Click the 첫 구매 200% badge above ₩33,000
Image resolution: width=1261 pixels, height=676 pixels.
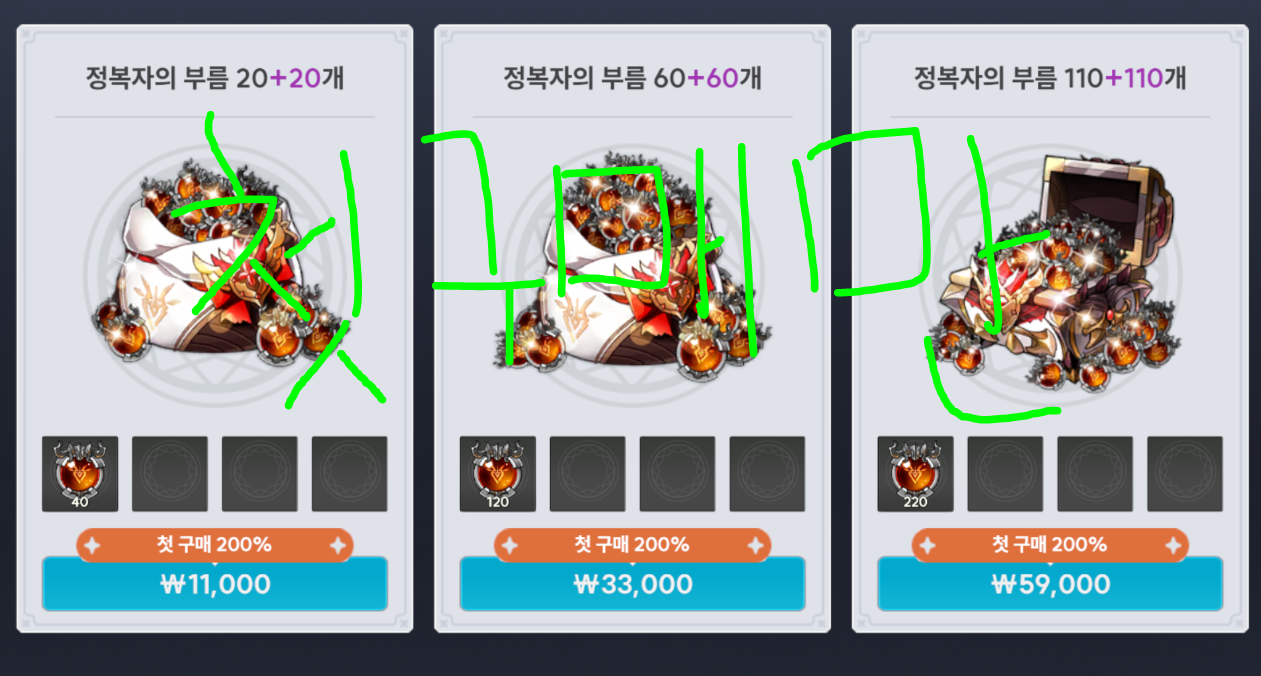pyautogui.click(x=632, y=545)
